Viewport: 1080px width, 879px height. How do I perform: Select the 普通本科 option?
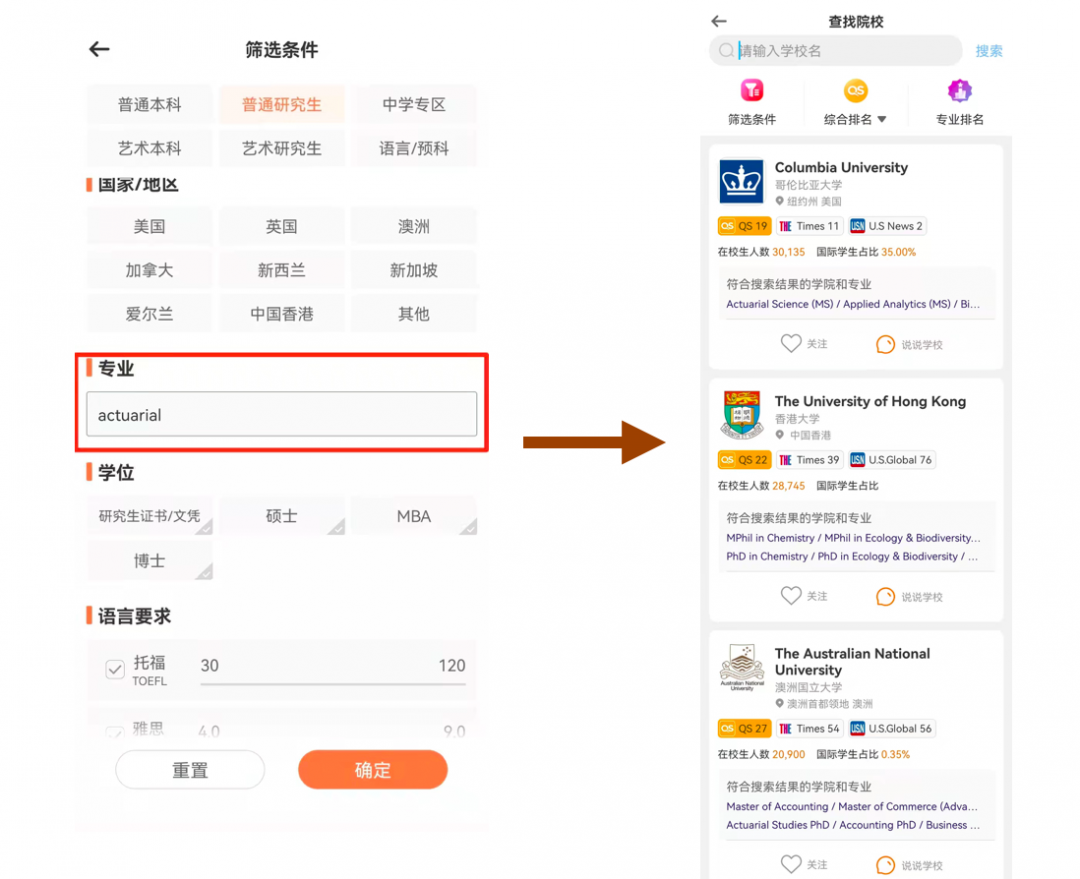click(x=149, y=105)
